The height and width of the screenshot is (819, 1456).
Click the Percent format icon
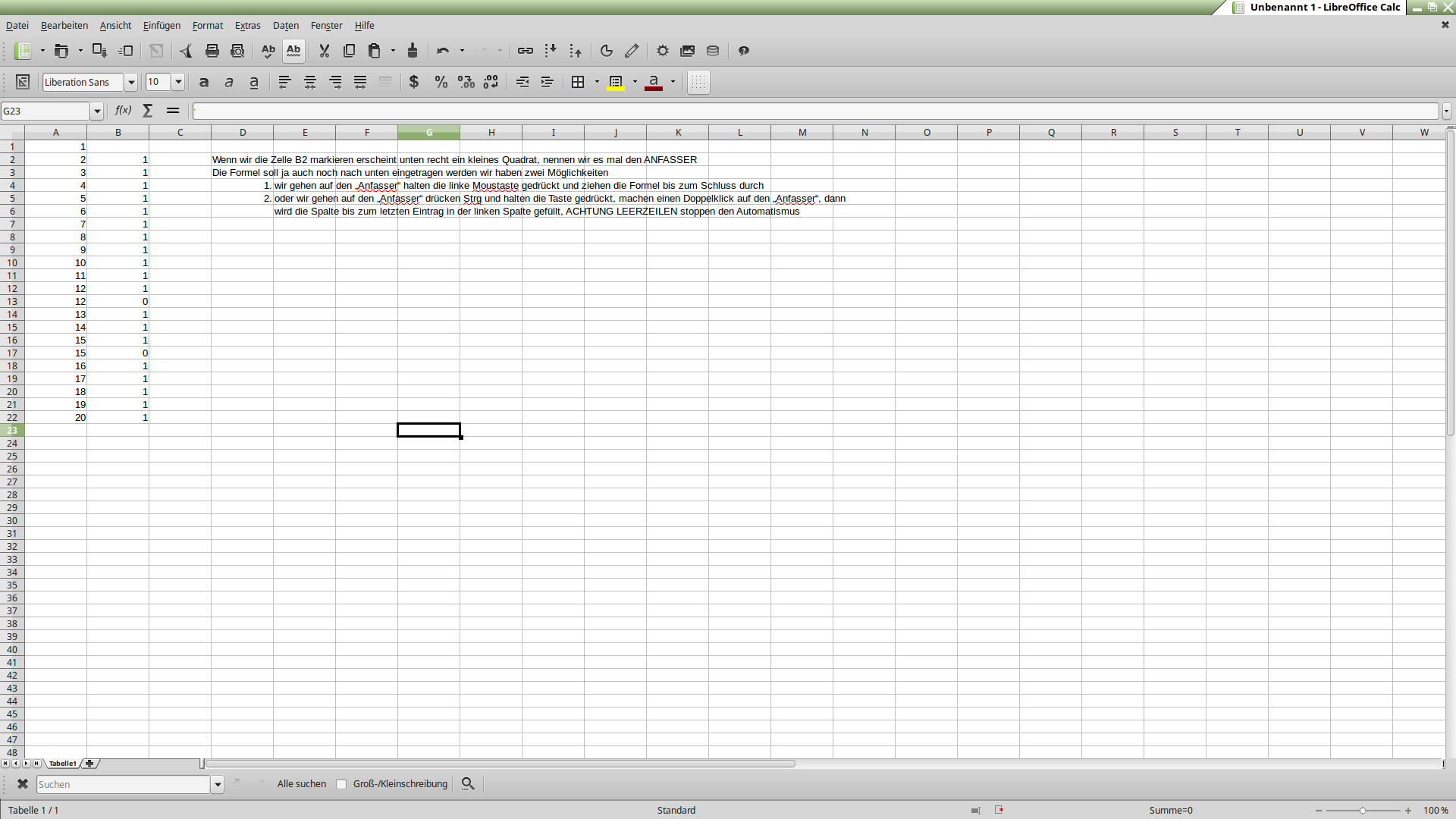tap(441, 82)
